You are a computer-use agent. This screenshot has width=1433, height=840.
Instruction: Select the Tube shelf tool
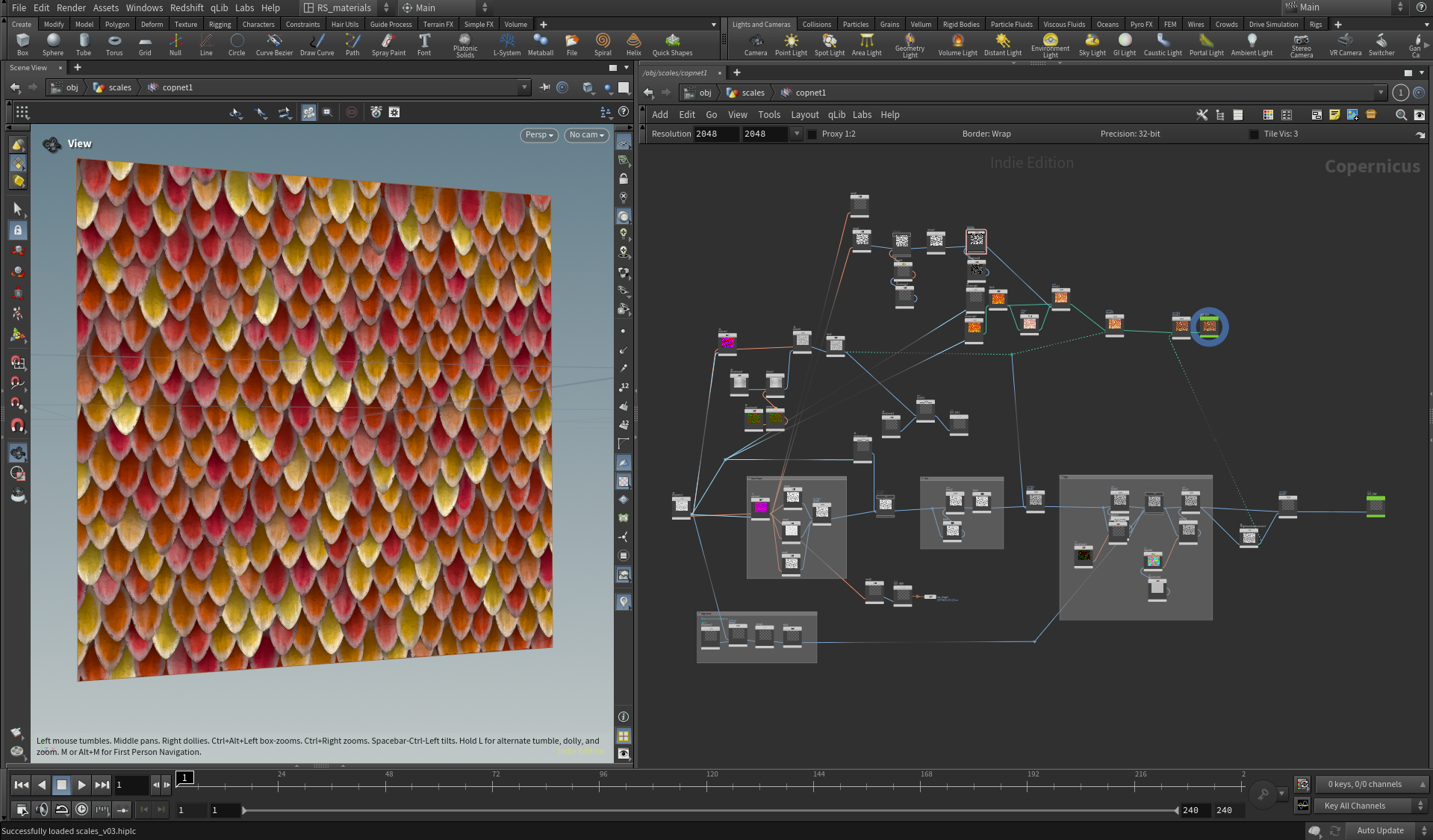[84, 44]
